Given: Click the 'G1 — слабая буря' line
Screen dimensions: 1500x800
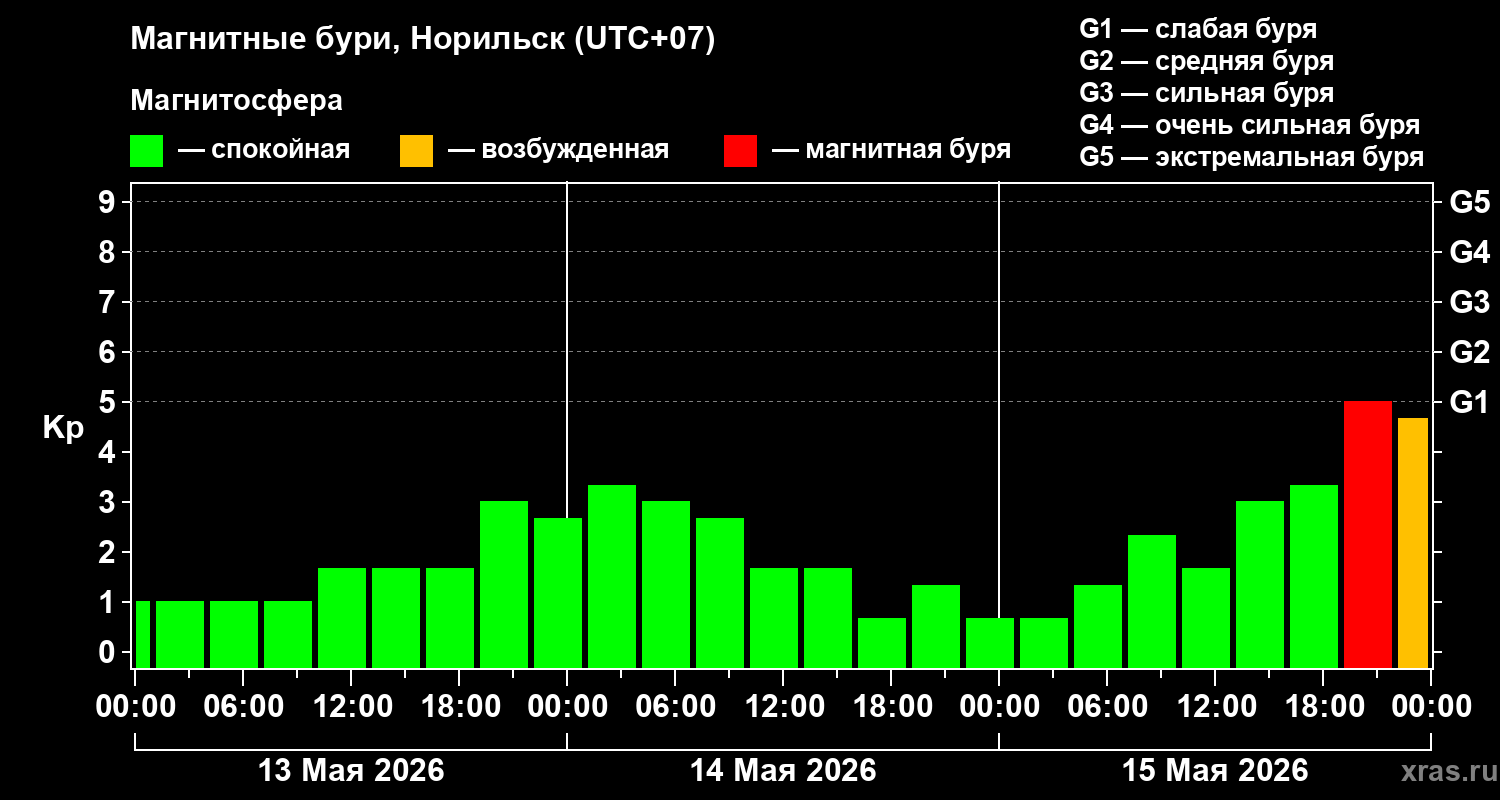Looking at the screenshot, I should [x=1198, y=28].
